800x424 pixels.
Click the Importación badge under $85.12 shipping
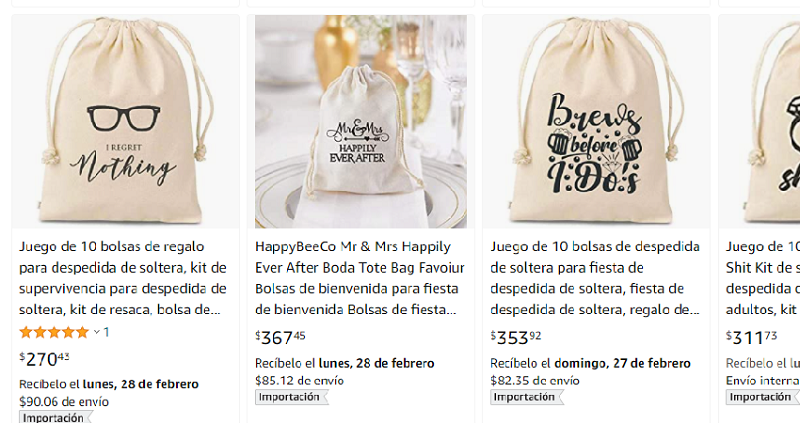(292, 397)
